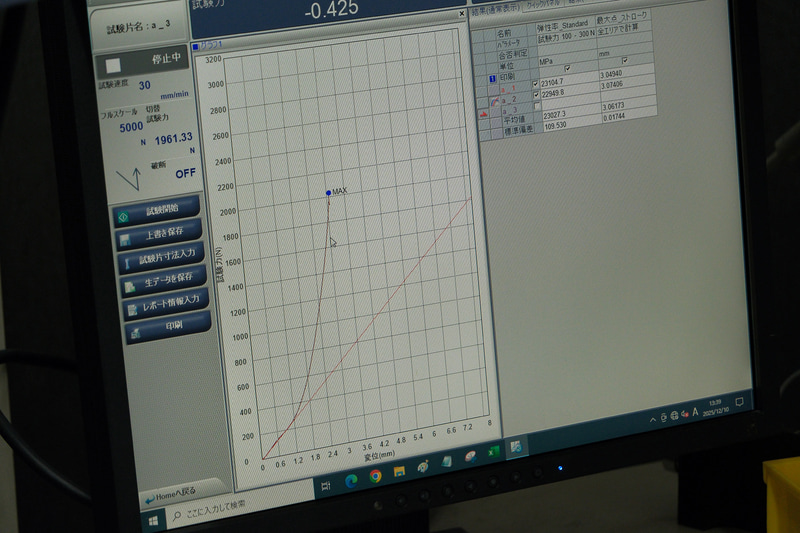Click the test direction arrow diagram icon
The image size is (800, 533).
tap(129, 179)
